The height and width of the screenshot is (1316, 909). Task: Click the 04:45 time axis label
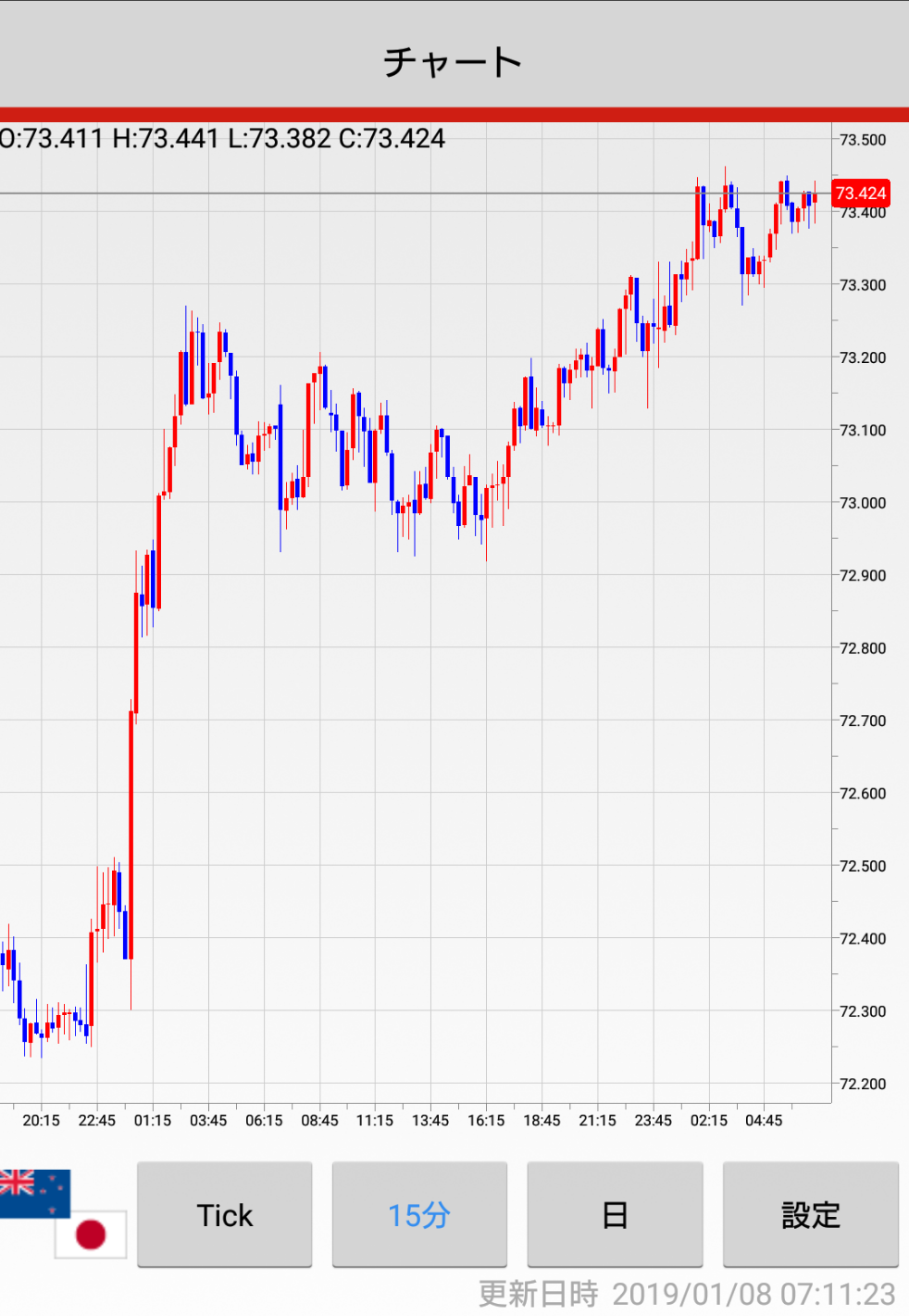pos(764,1121)
